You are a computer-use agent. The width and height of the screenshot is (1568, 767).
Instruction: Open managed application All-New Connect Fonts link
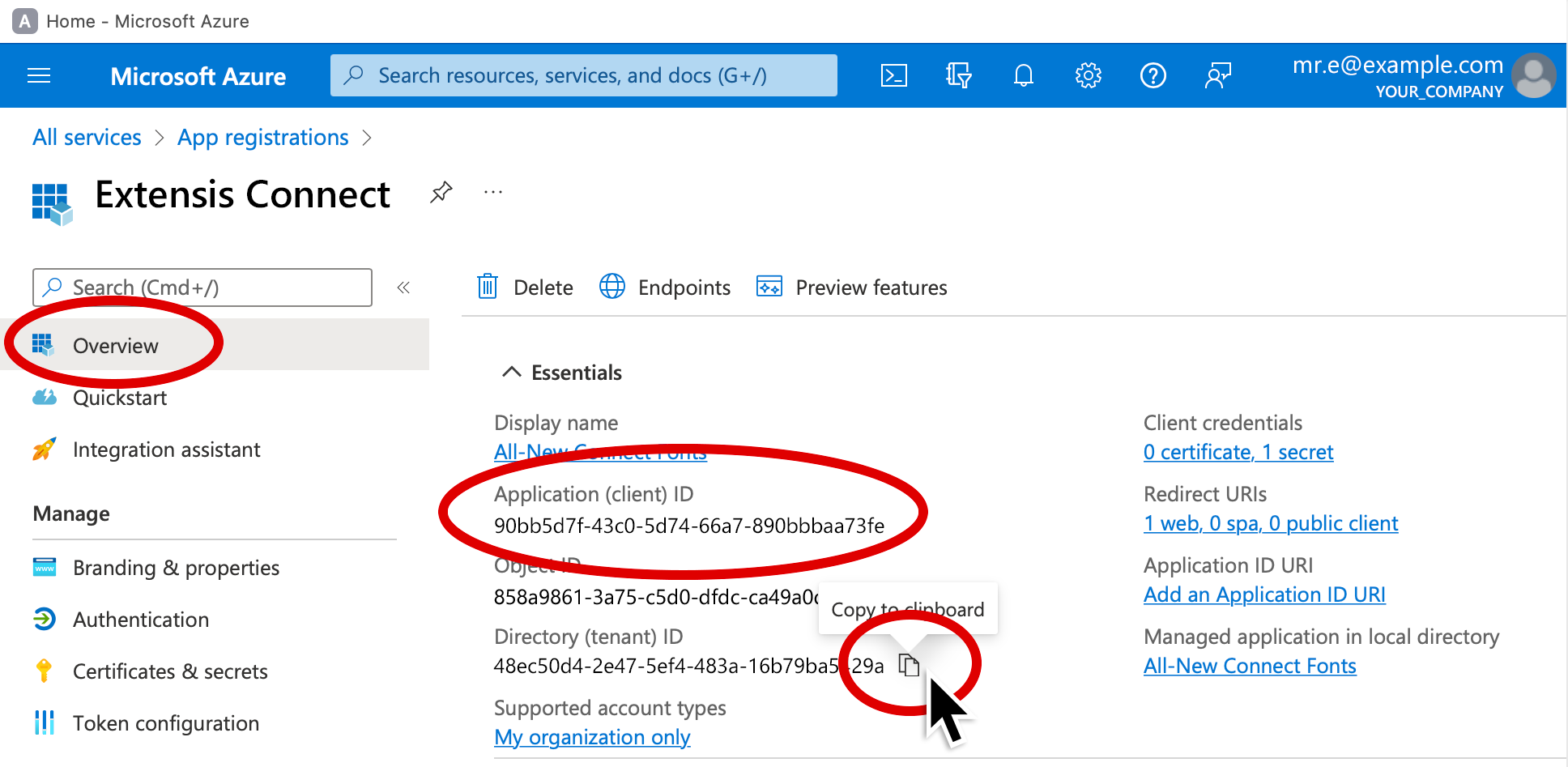[1250, 666]
